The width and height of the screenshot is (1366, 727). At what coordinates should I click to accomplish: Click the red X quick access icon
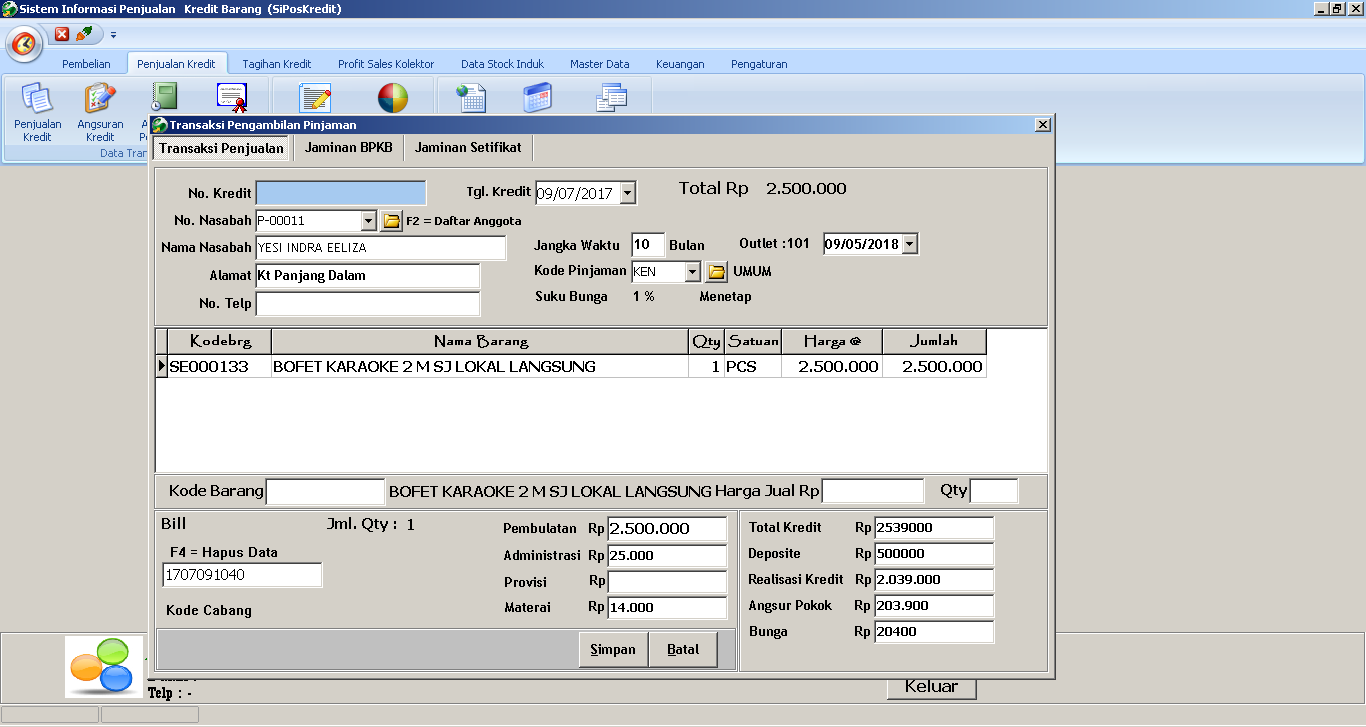(63, 33)
